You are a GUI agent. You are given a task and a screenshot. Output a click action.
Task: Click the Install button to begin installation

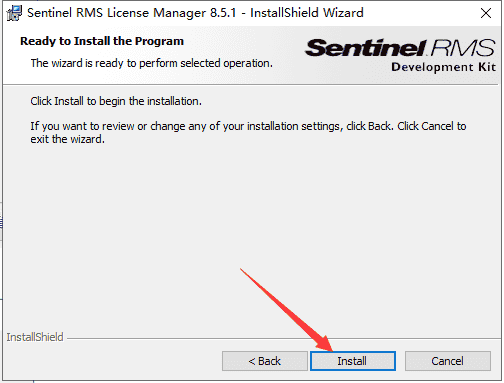[353, 361]
